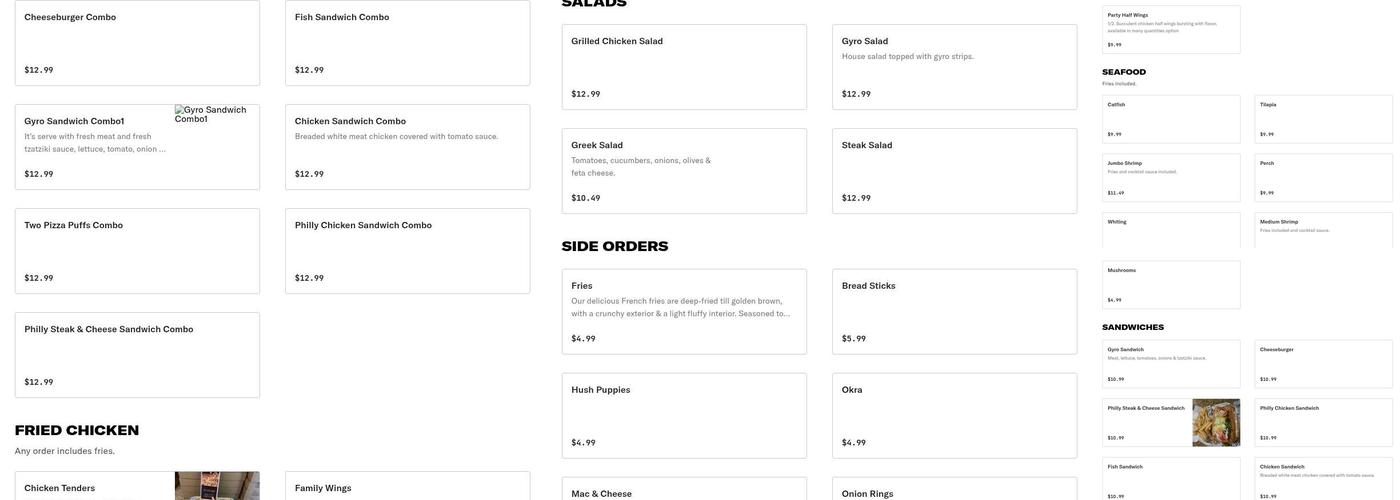Image resolution: width=1400 pixels, height=500 pixels.
Task: Choose Fries from Side Orders
Action: click(x=684, y=312)
